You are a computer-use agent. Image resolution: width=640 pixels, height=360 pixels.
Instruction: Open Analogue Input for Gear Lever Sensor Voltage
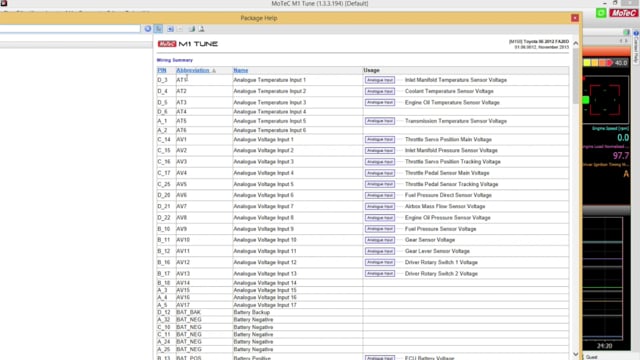(x=380, y=251)
